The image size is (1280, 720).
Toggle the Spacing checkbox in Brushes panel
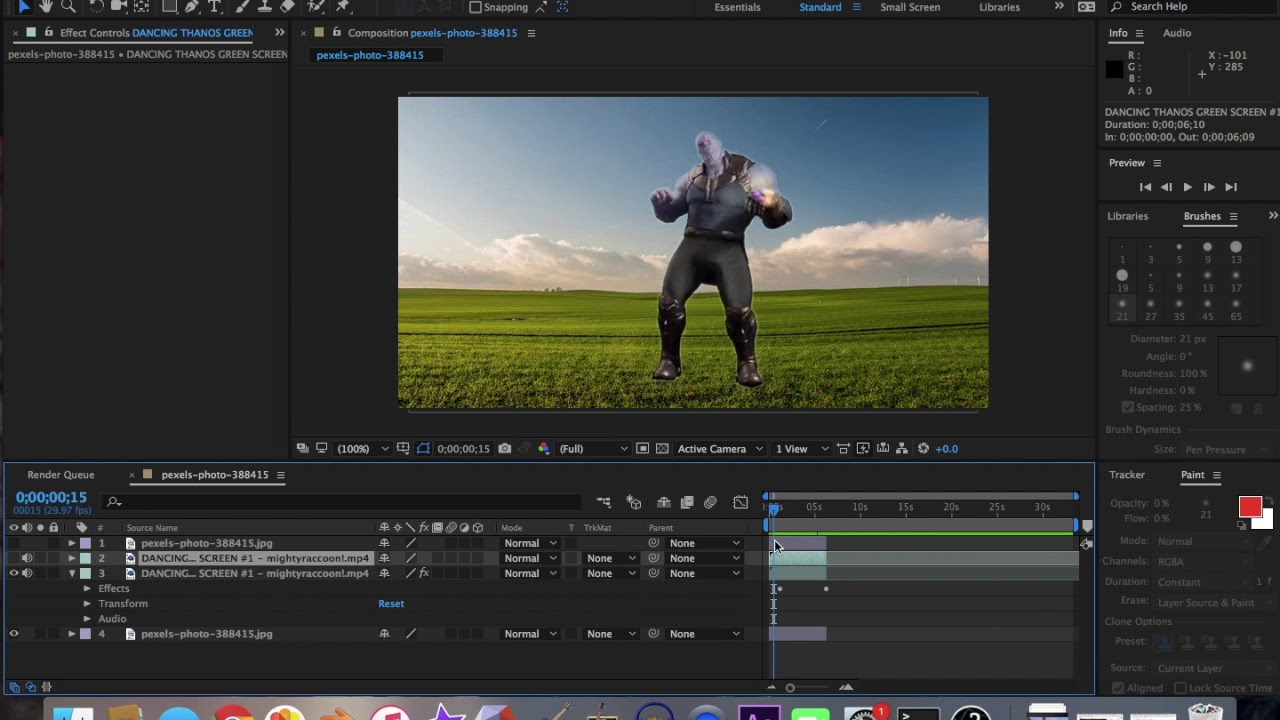coord(1128,407)
